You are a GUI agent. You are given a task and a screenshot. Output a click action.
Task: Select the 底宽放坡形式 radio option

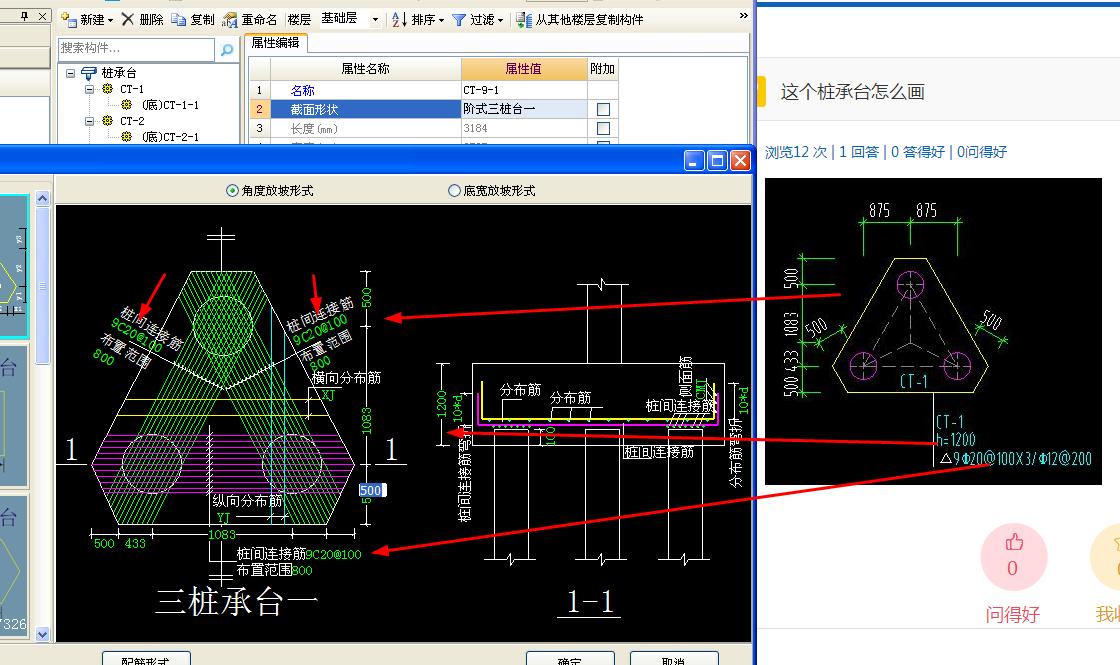454,191
